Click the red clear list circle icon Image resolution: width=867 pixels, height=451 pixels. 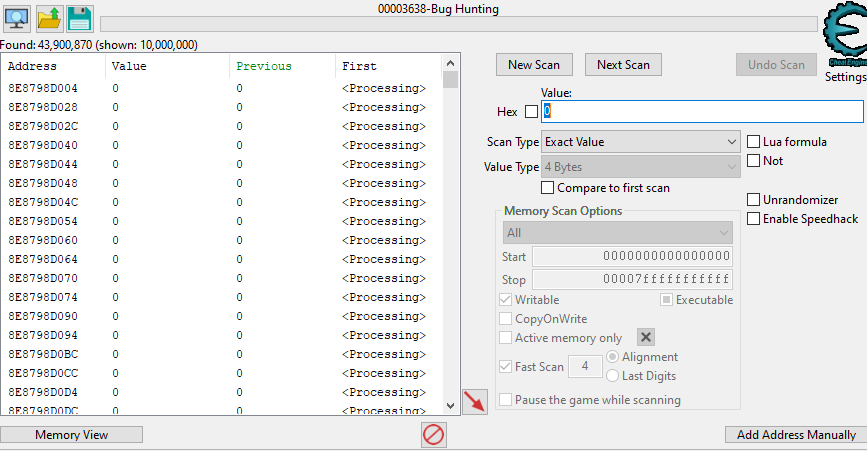point(433,435)
